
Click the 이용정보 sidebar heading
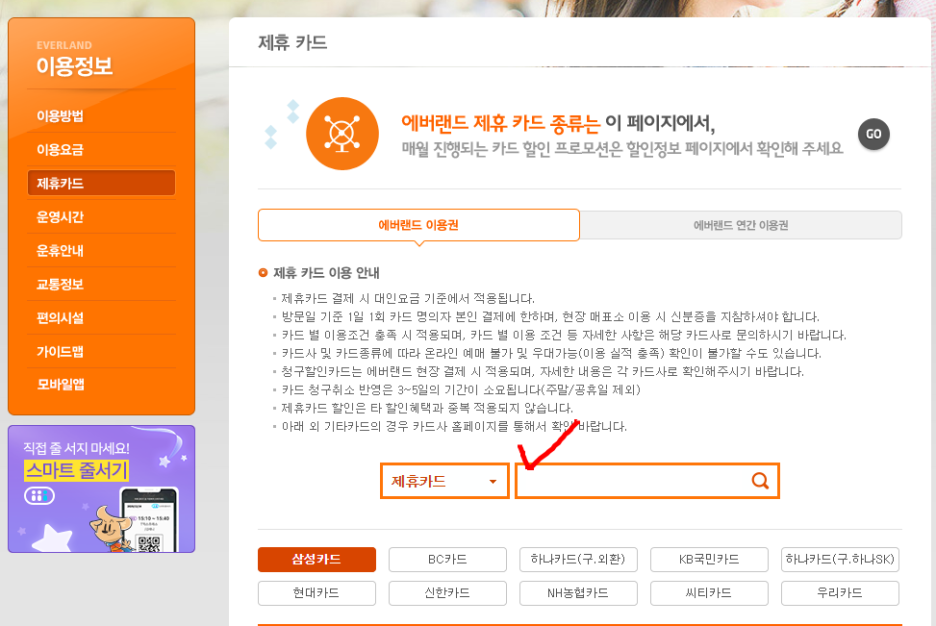[75, 66]
